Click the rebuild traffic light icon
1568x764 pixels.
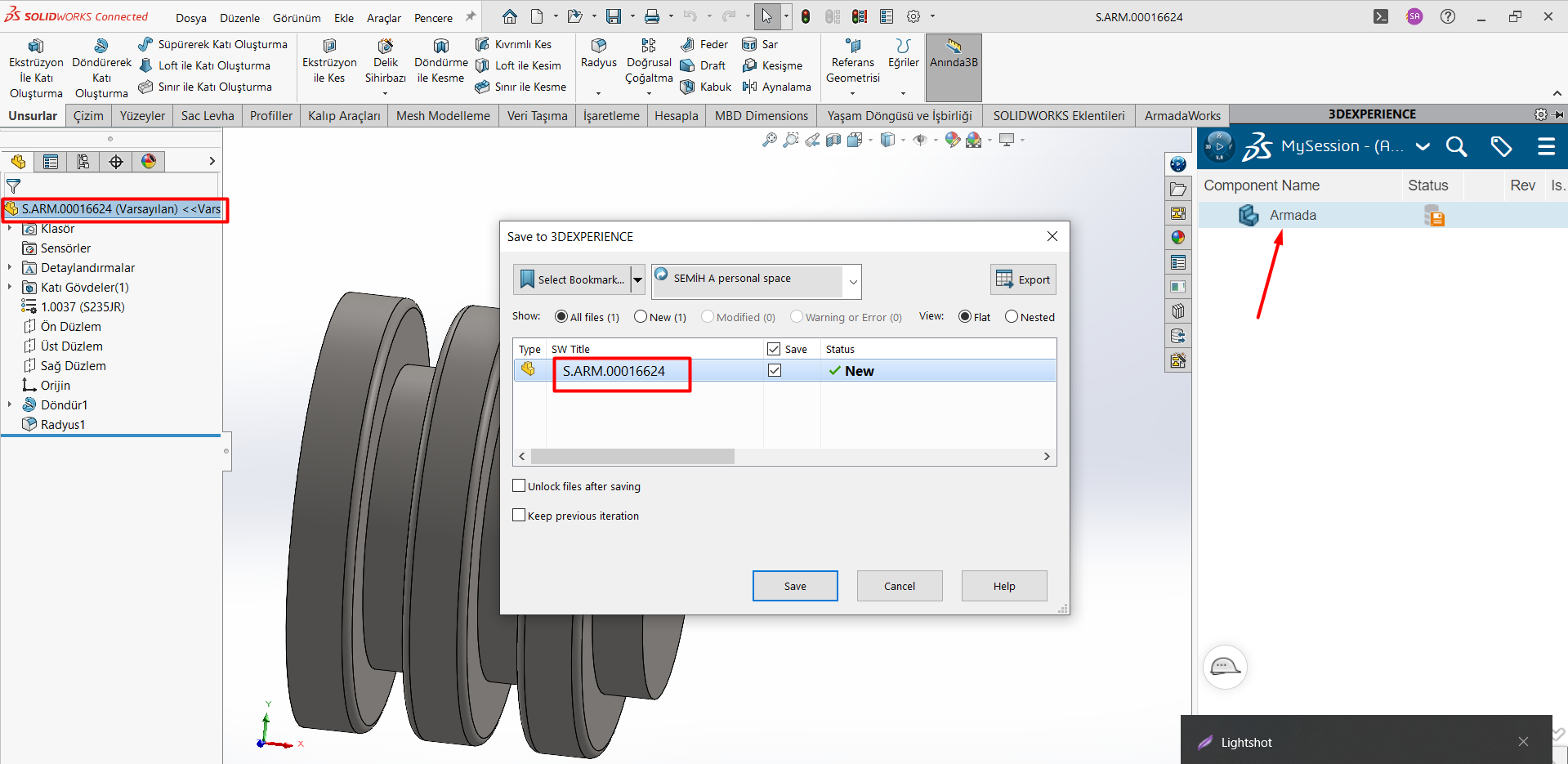[806, 16]
